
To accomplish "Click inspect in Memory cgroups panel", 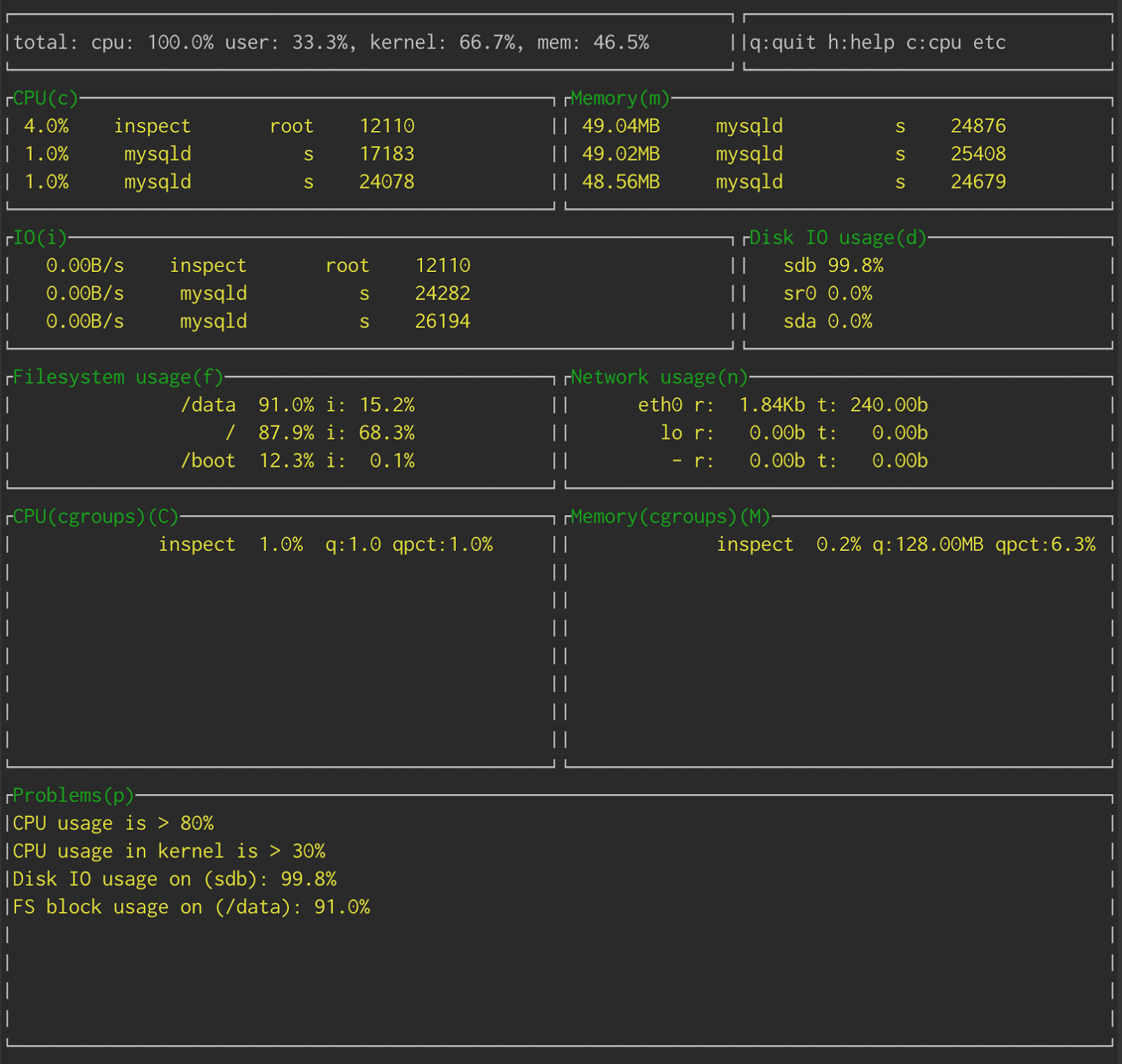I will 755,545.
